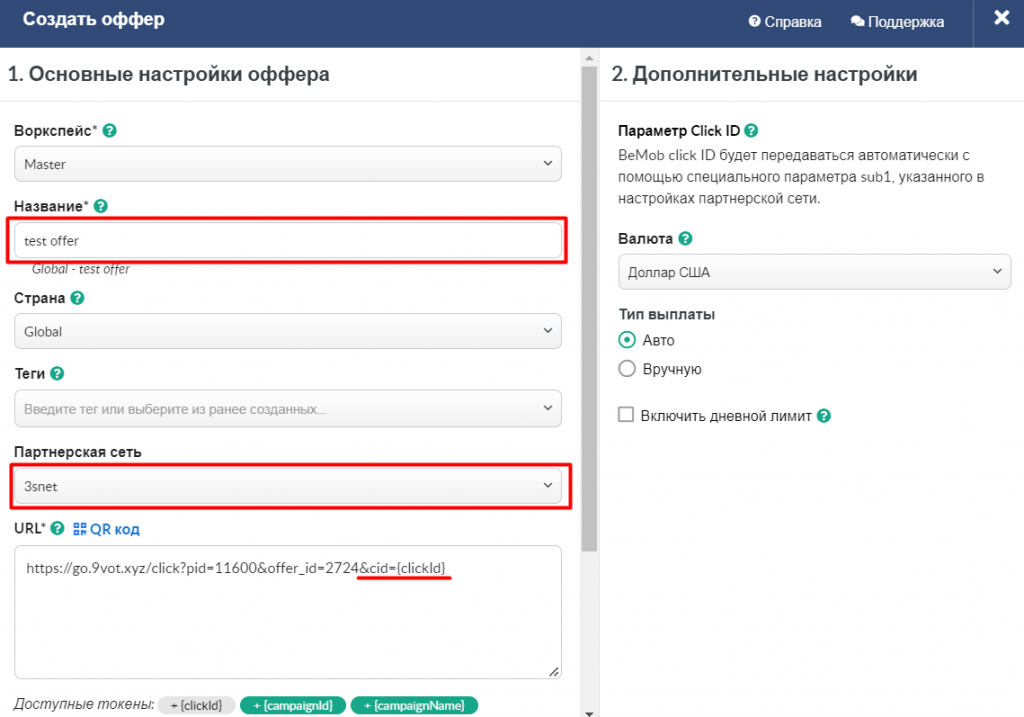Click help icon beside Теги label

[x=57, y=373]
